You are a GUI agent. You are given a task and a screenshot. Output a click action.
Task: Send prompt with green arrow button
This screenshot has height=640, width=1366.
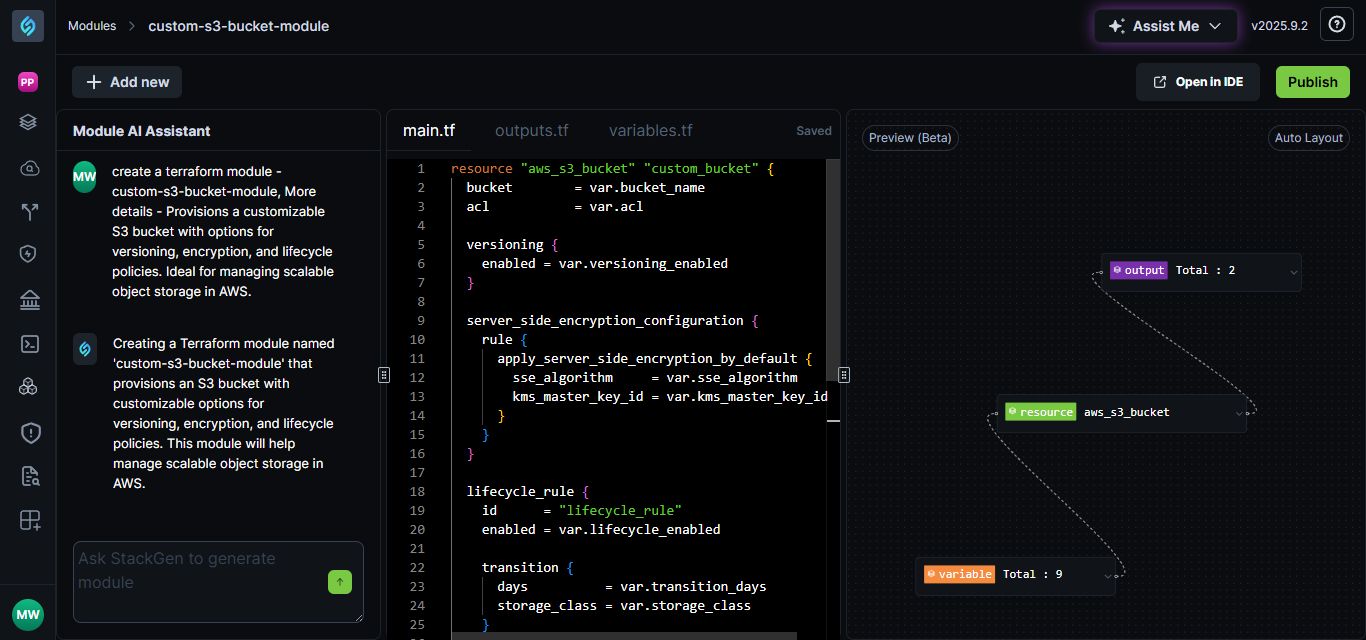[x=340, y=582]
